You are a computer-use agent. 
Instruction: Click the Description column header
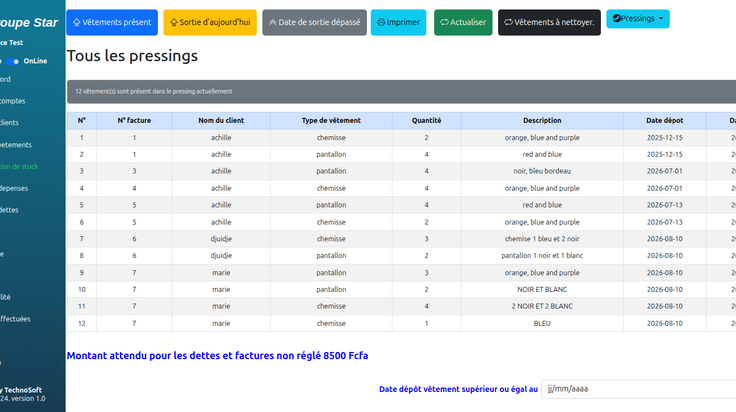coord(542,121)
